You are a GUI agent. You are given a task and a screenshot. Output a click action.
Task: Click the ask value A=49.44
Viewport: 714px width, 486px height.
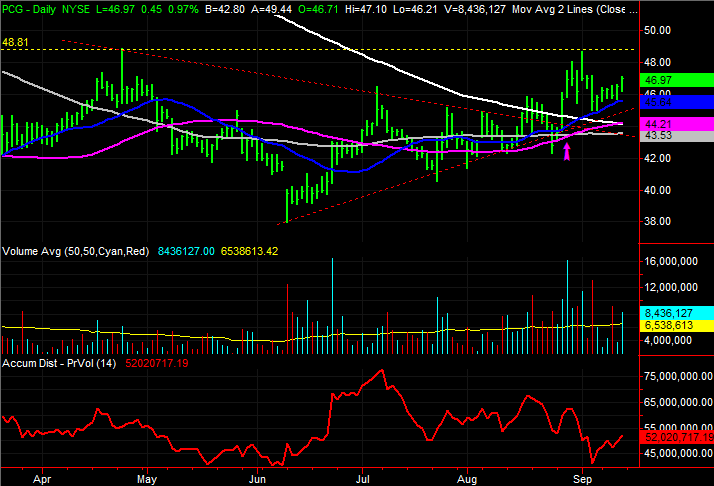[272, 9]
